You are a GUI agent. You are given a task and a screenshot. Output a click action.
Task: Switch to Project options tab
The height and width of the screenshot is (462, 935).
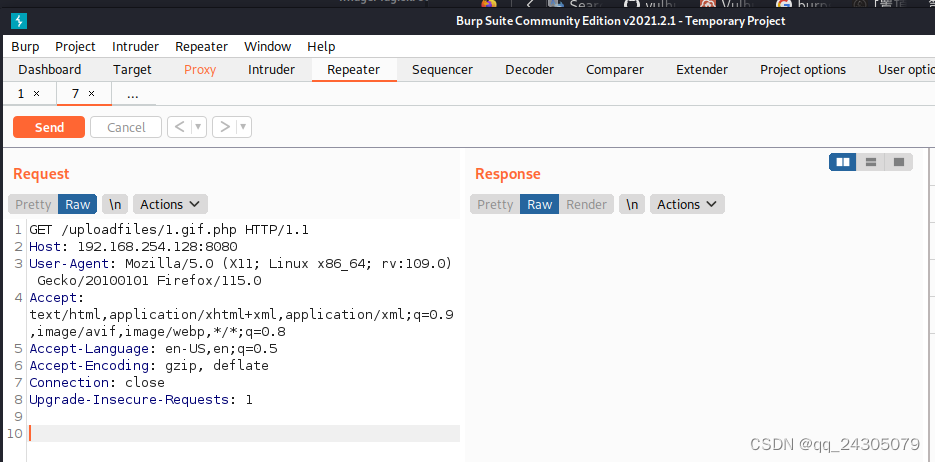coord(803,70)
